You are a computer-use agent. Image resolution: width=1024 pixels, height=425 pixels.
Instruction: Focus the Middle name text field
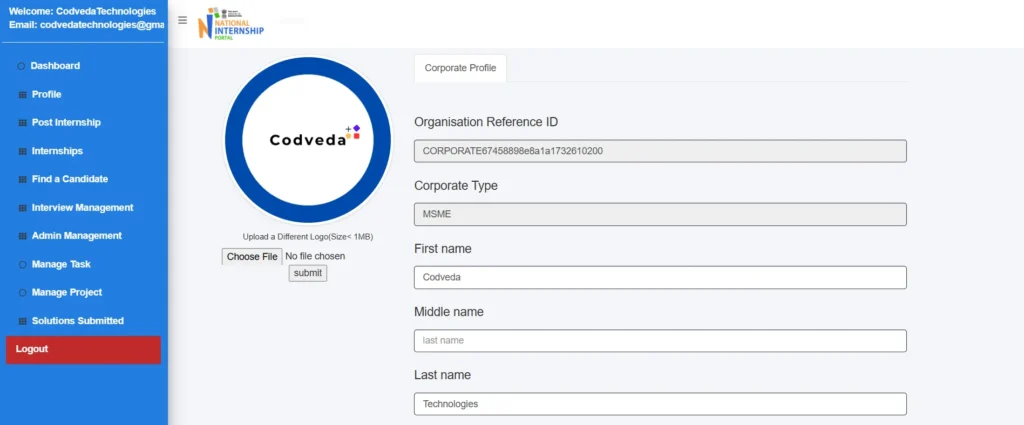click(660, 341)
